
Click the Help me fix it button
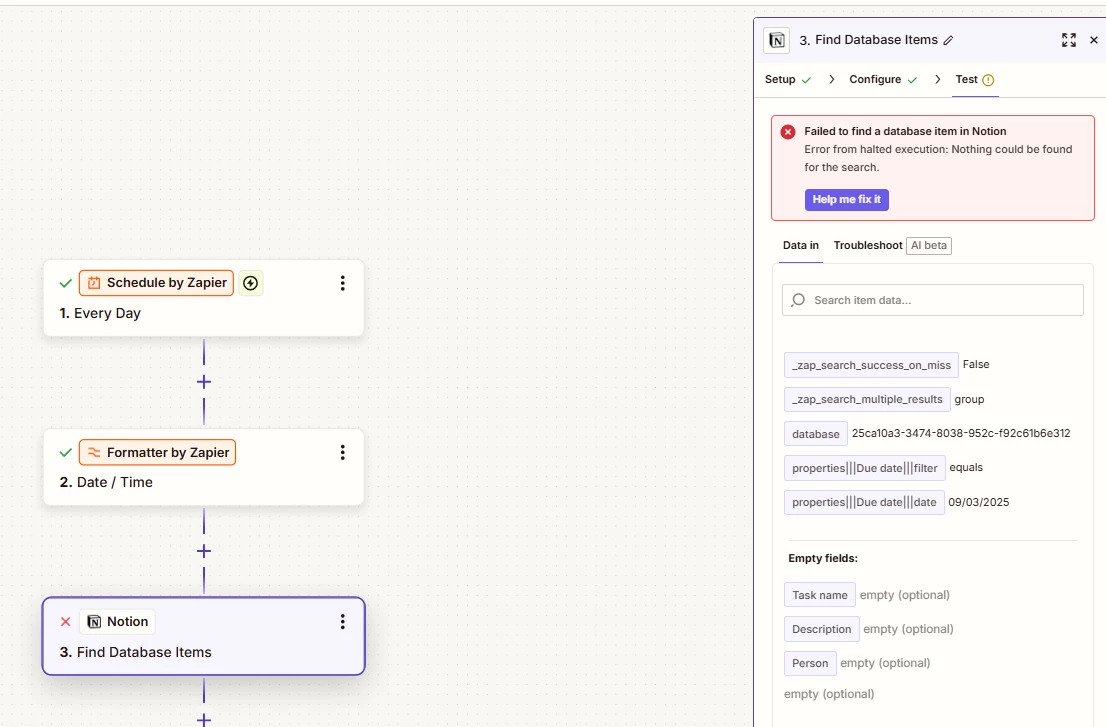point(846,200)
